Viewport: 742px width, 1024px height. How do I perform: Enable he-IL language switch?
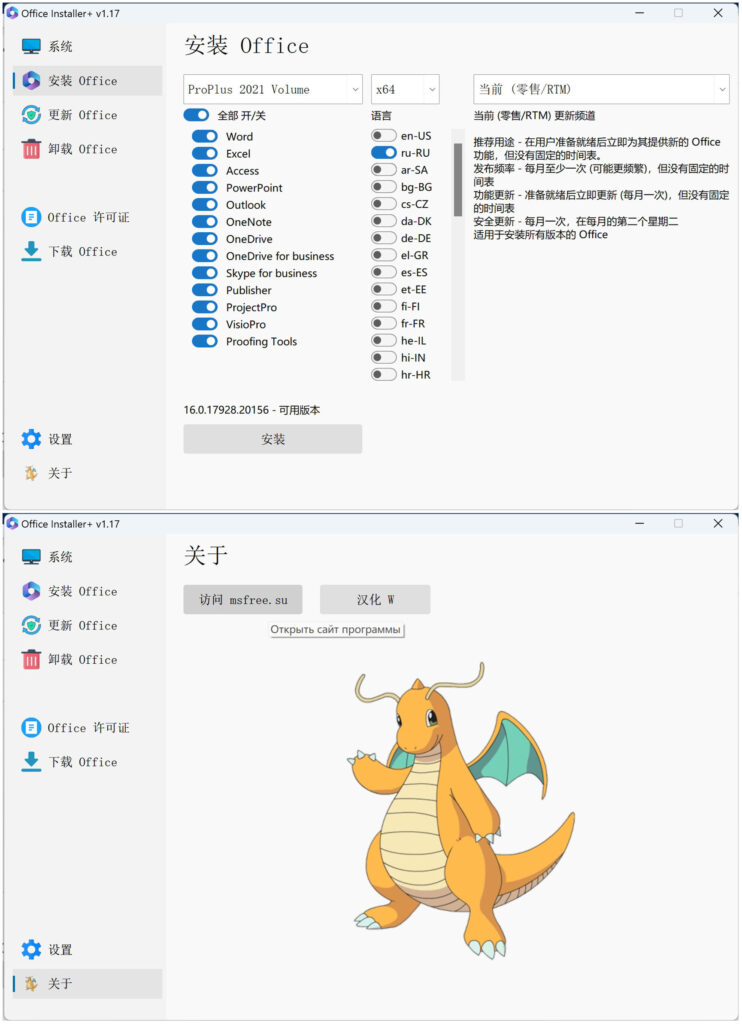pos(383,340)
